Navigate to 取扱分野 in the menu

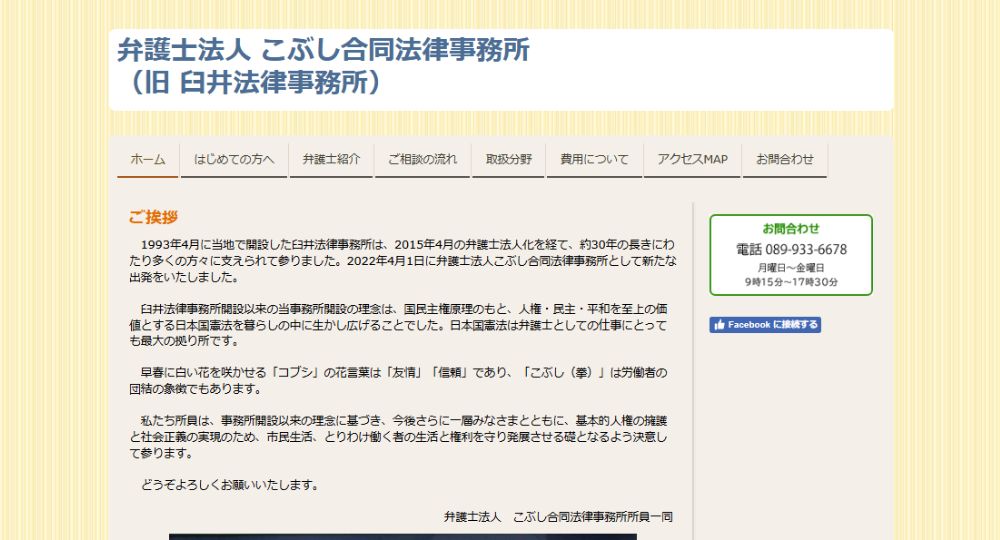coord(508,160)
